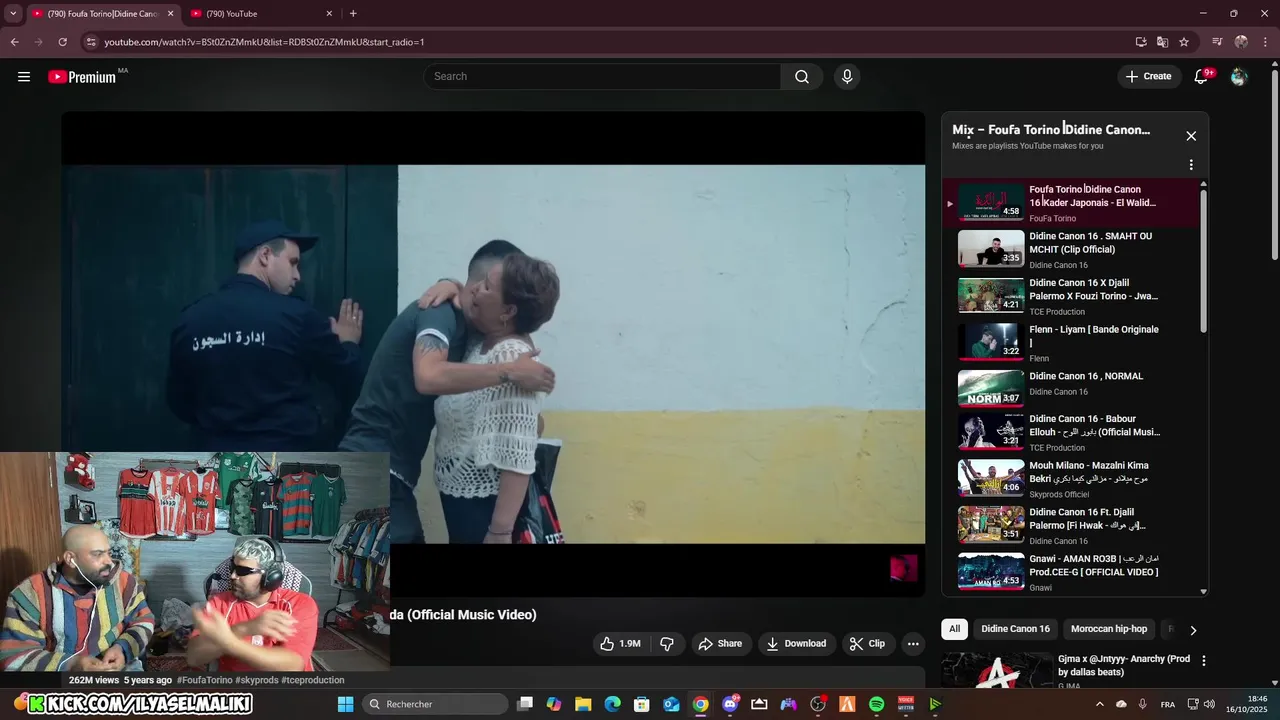Screen dimensions: 1280x720
Task: Open Chrome three-dot menu
Action: coord(1265,42)
